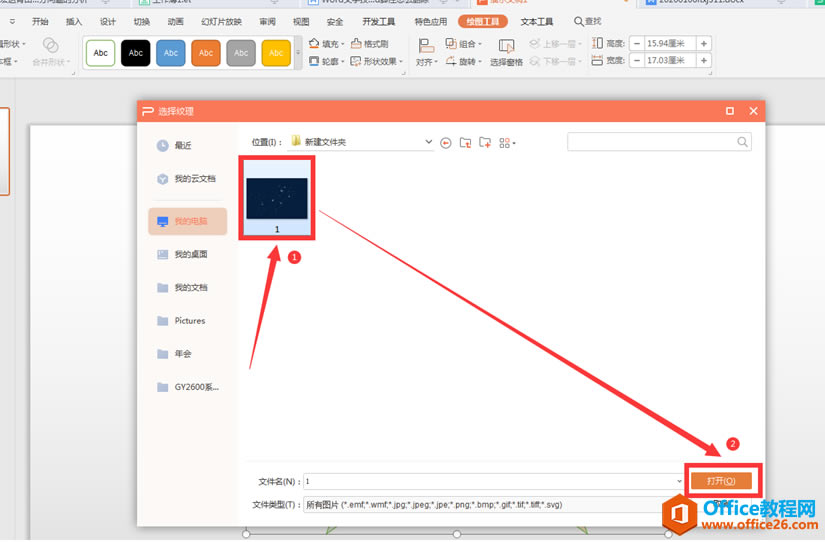This screenshot has height=542, width=825.
Task: Select 我的电脑 in the sidebar
Action: point(188,222)
